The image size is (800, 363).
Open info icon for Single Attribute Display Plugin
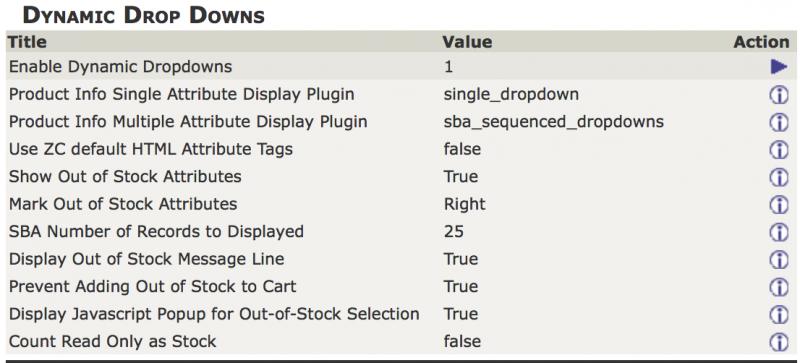(779, 94)
